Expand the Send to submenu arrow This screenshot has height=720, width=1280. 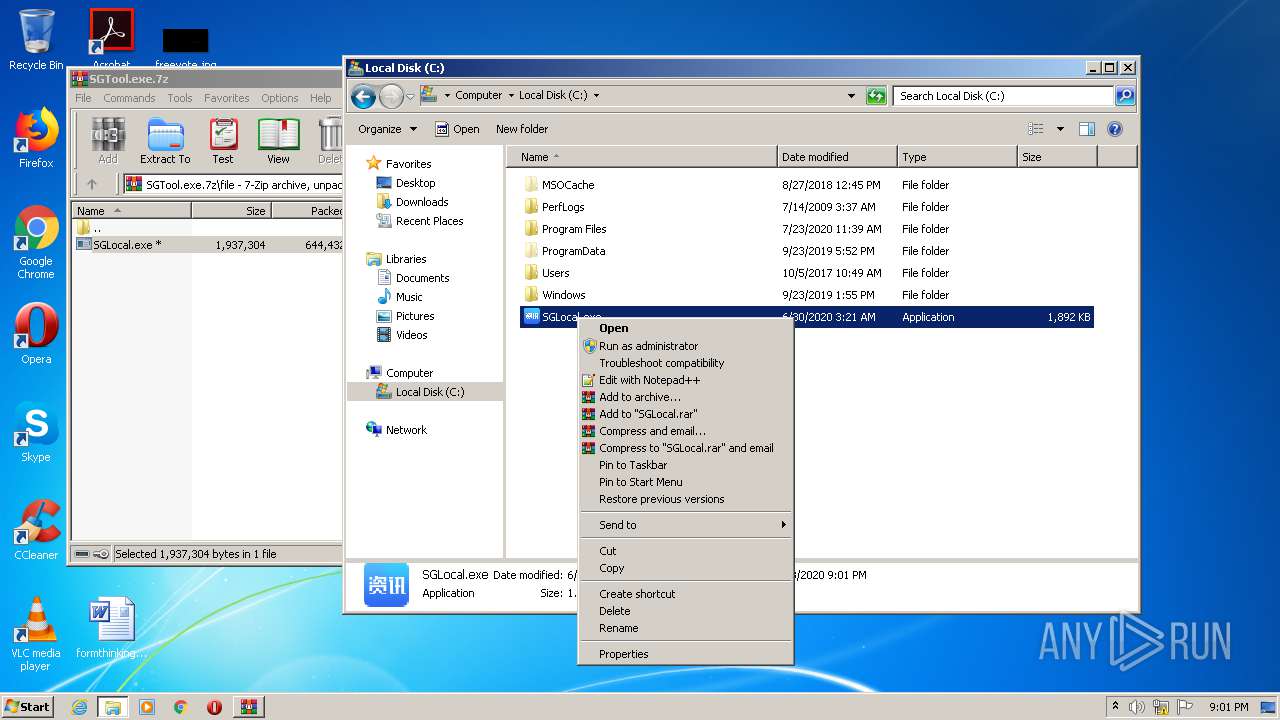(784, 525)
